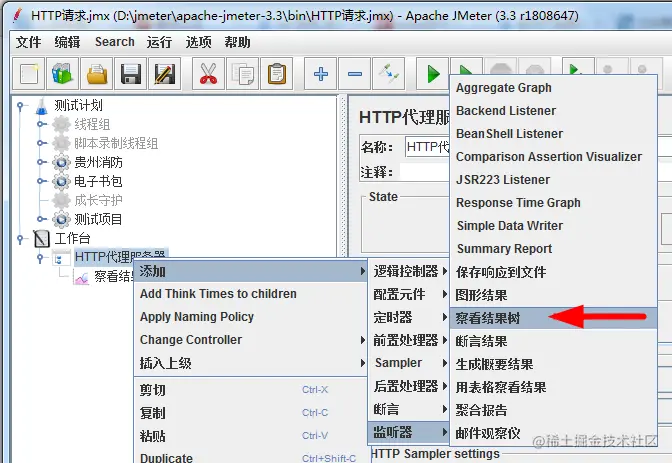Expand the 贵州消防 tree node

point(41,162)
